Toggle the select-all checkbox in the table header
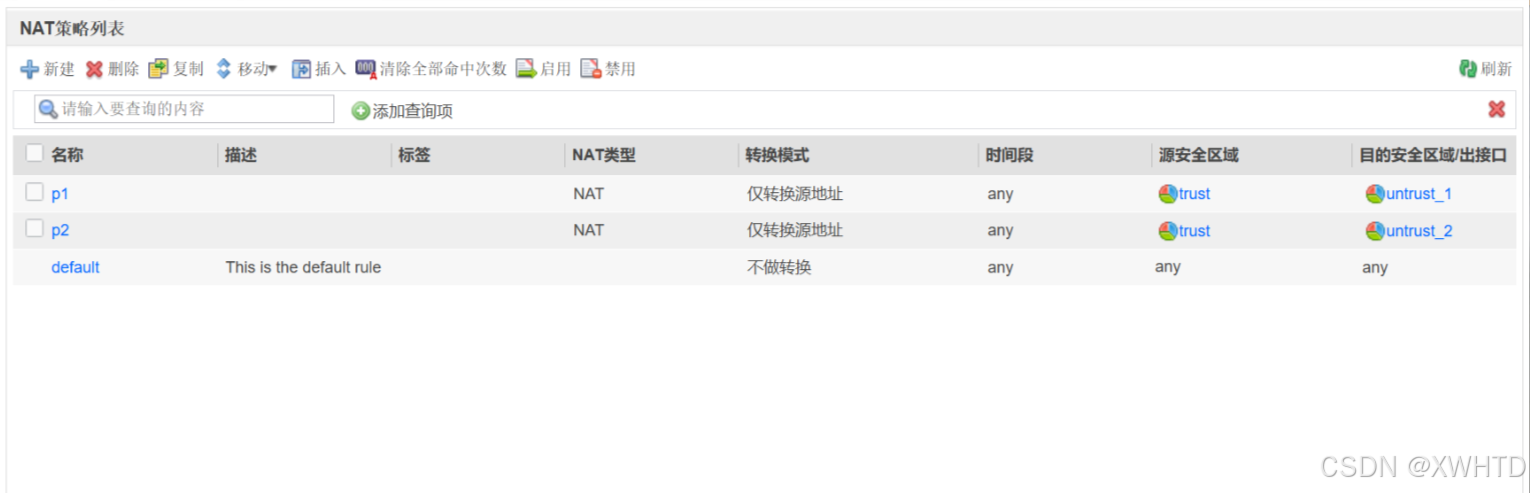1530x493 pixels. (x=35, y=154)
